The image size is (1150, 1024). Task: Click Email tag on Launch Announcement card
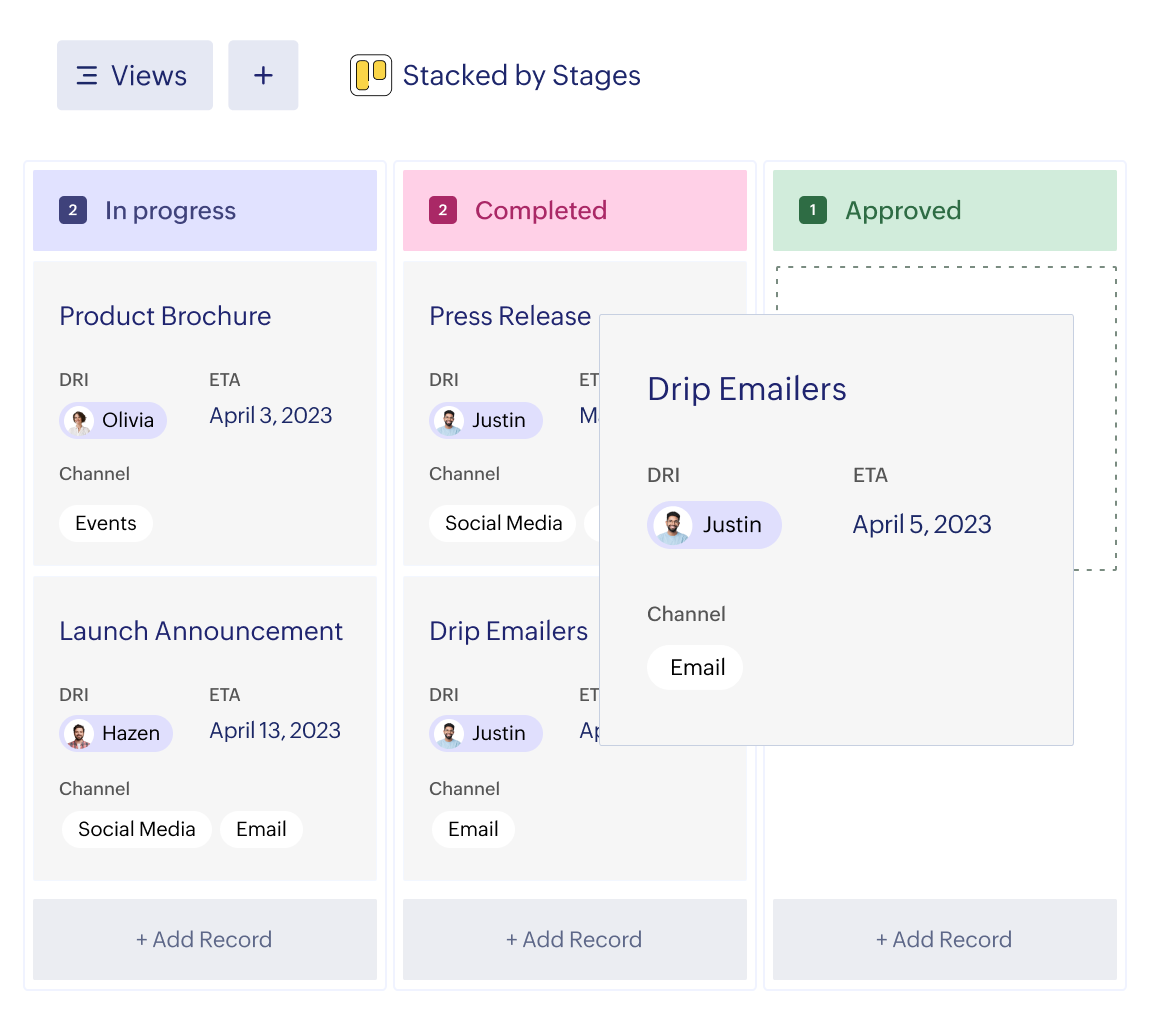click(x=261, y=829)
